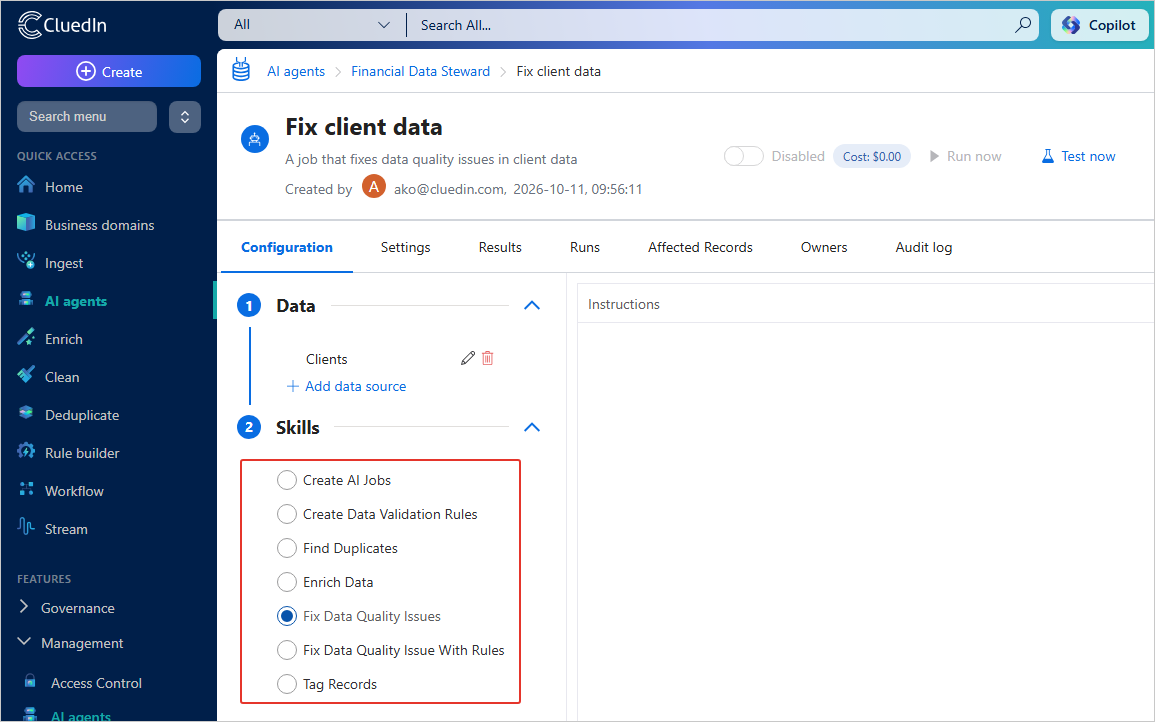Screen dimensions: 1155x722
Task: Switch to Owners tab
Action: (x=824, y=248)
